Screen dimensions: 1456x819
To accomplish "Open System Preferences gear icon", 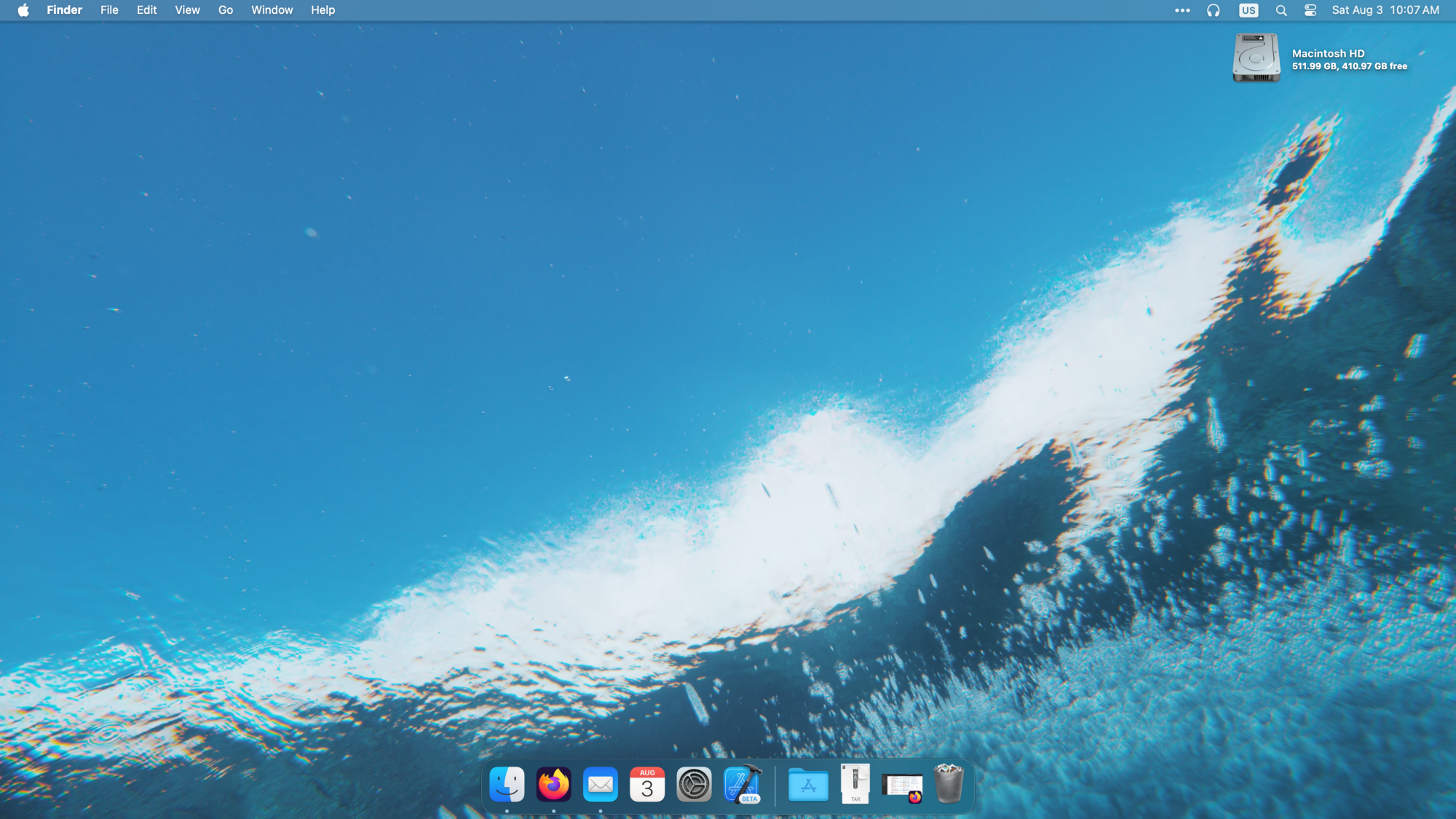I will (x=694, y=785).
